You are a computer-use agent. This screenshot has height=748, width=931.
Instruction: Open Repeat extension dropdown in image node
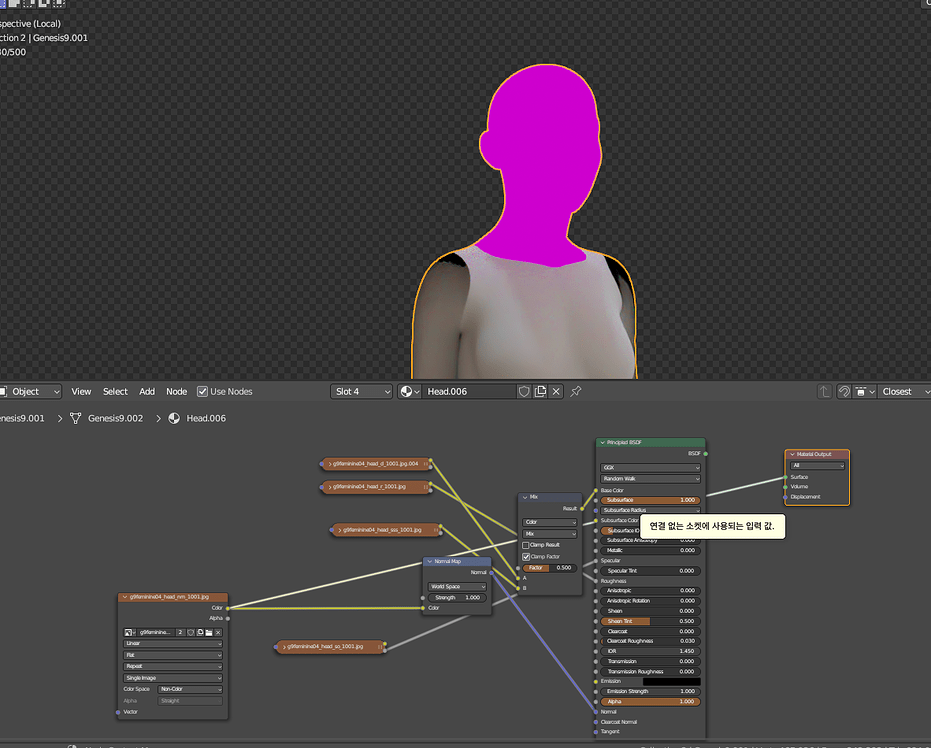click(173, 667)
